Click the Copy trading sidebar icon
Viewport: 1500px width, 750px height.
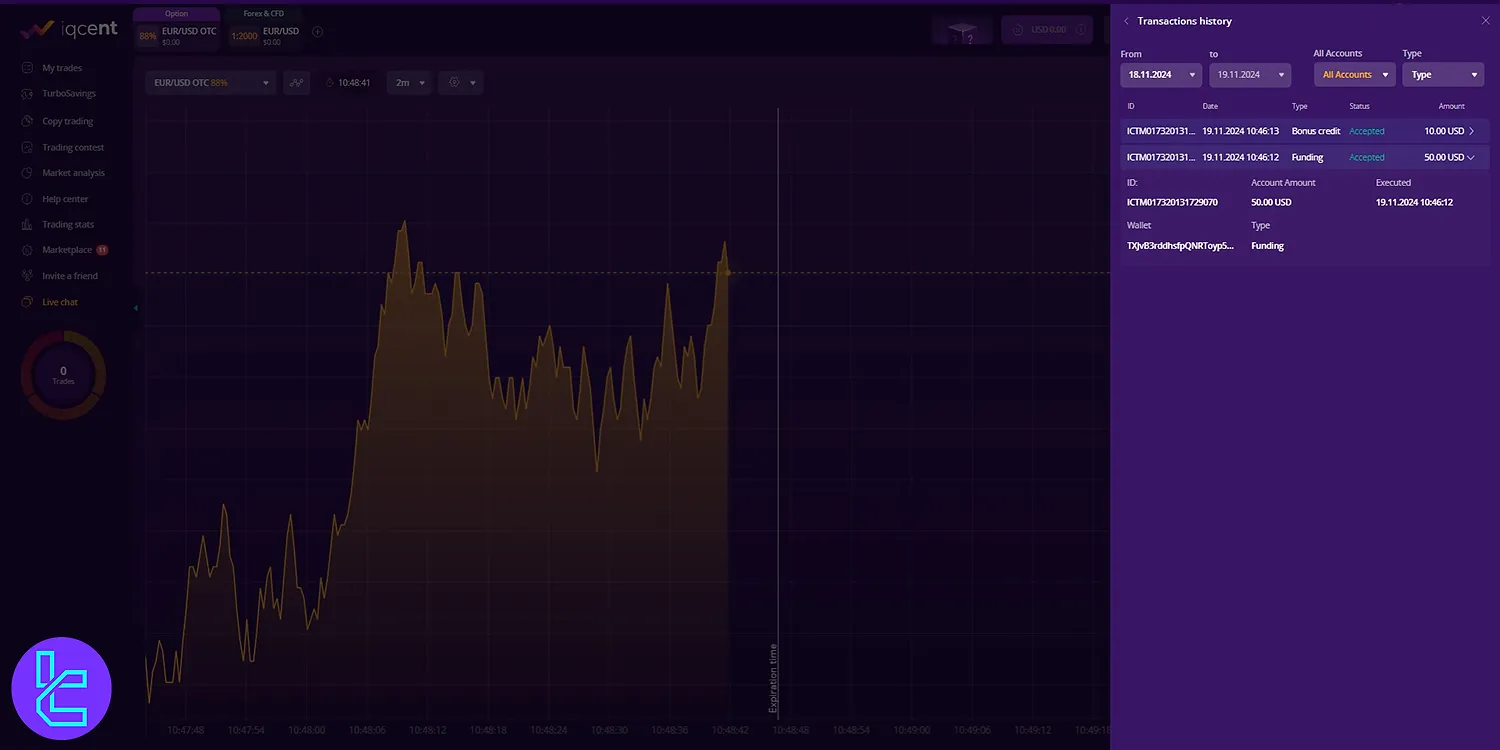pos(27,121)
